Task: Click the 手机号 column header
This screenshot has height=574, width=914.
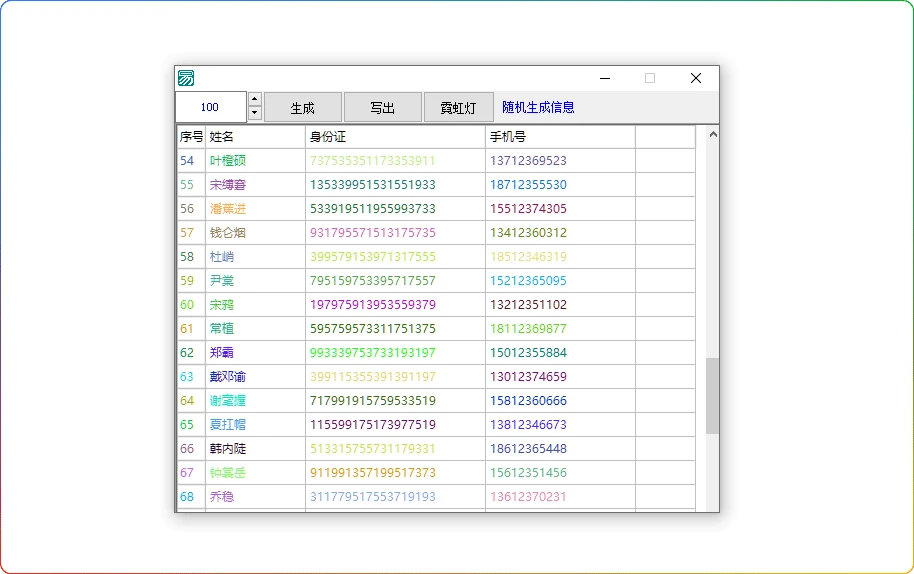Action: [560, 137]
